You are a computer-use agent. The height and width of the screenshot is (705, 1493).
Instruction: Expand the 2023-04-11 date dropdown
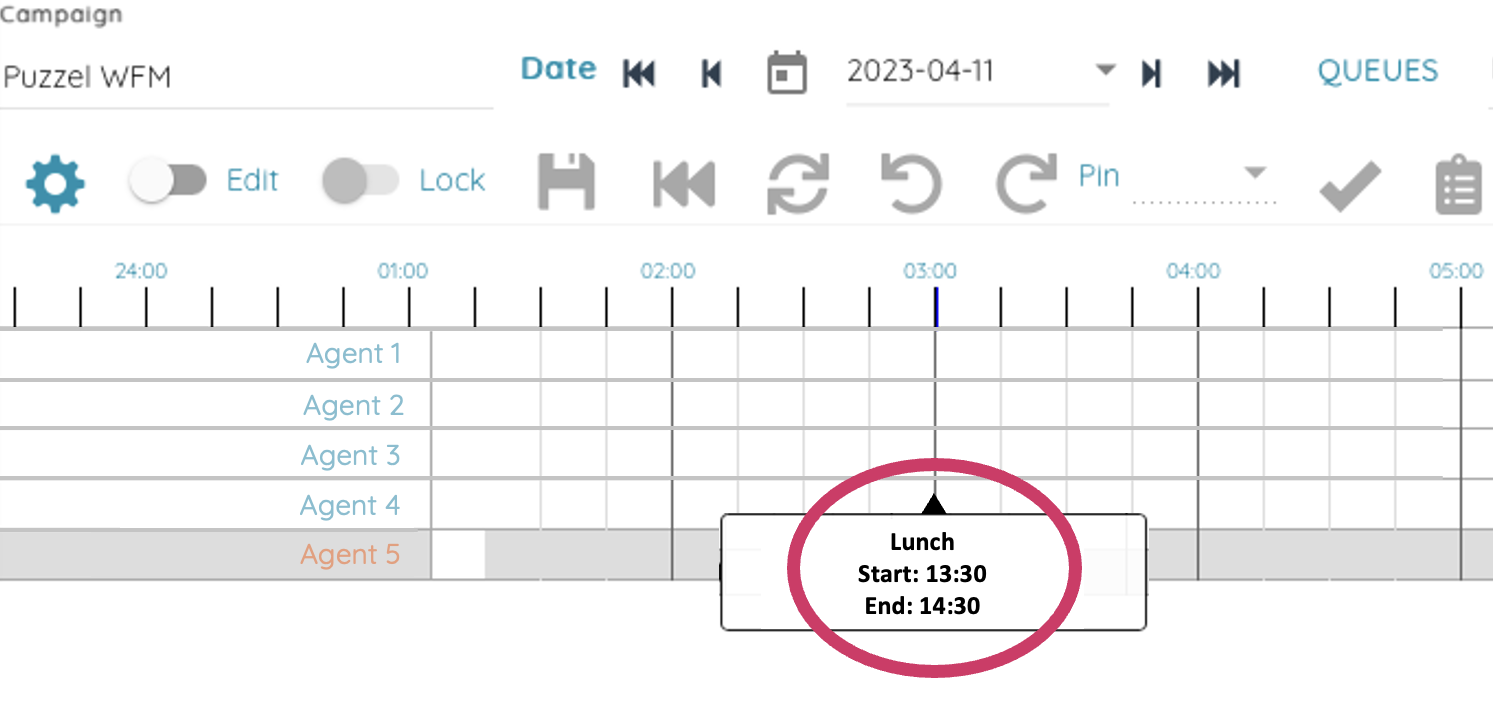click(x=1104, y=70)
